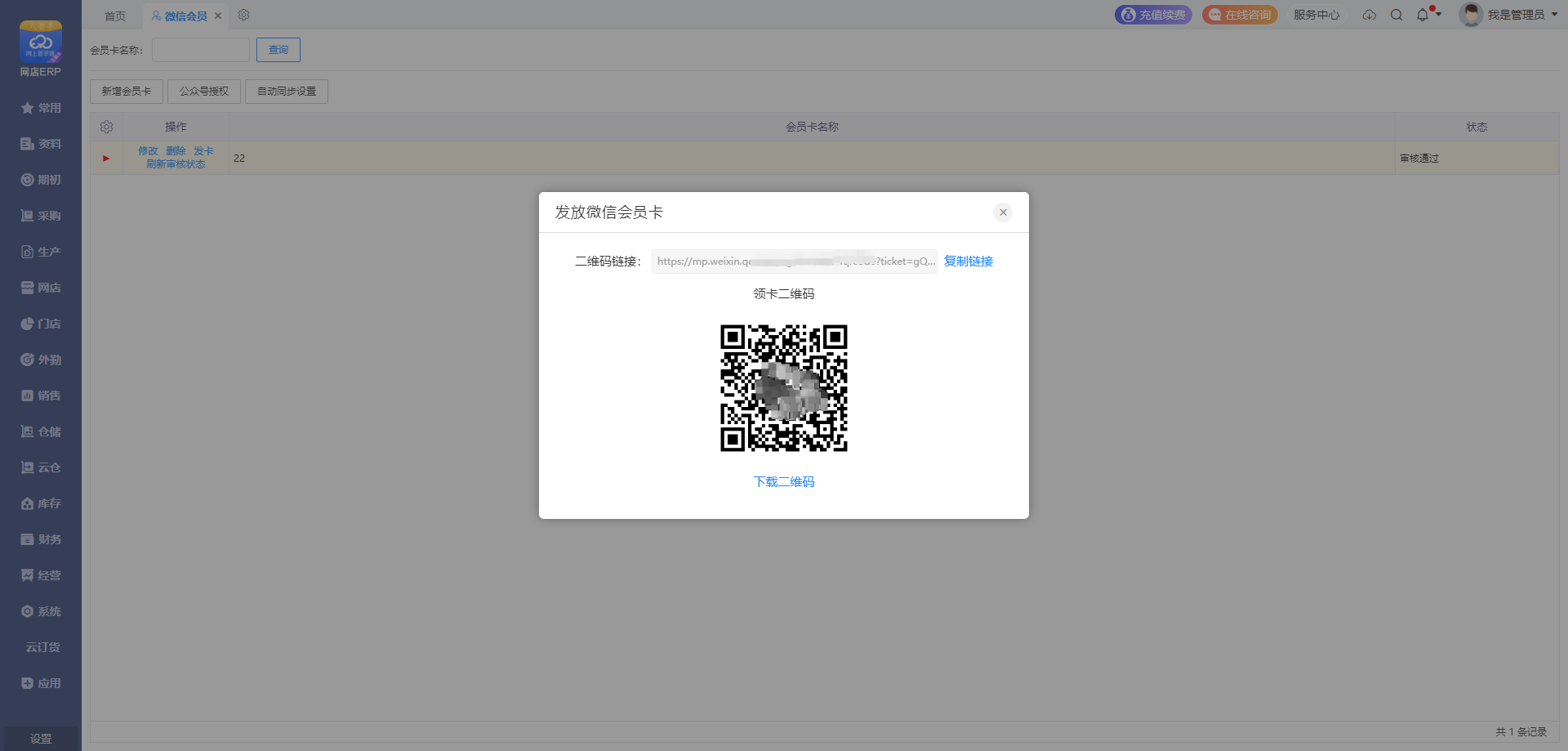Open the 外勤 field work sidebar section
Screen dimensions: 1568x751
(x=41, y=360)
